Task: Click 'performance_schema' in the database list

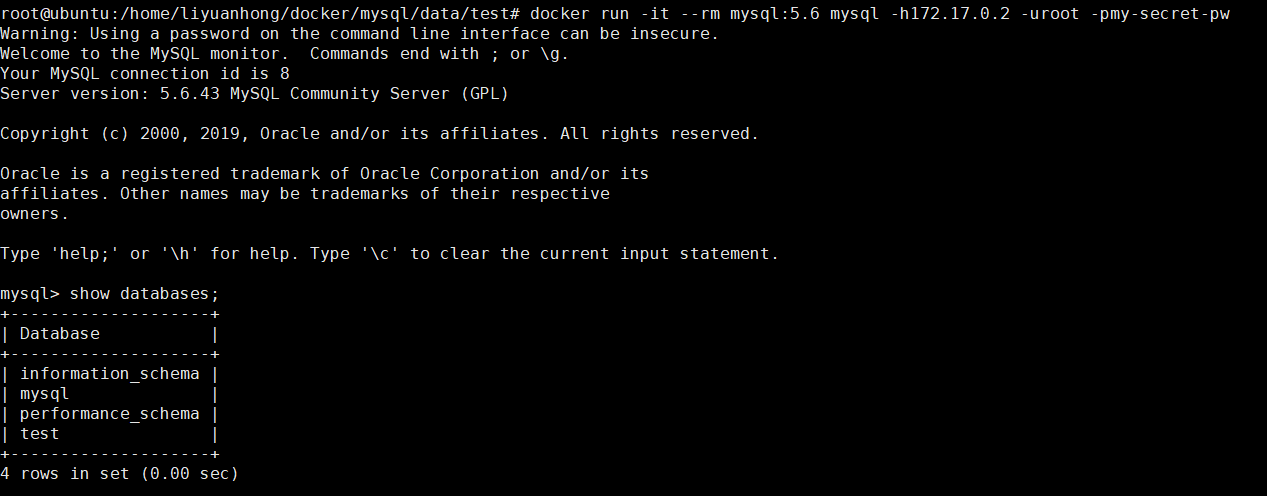Action: (x=110, y=414)
